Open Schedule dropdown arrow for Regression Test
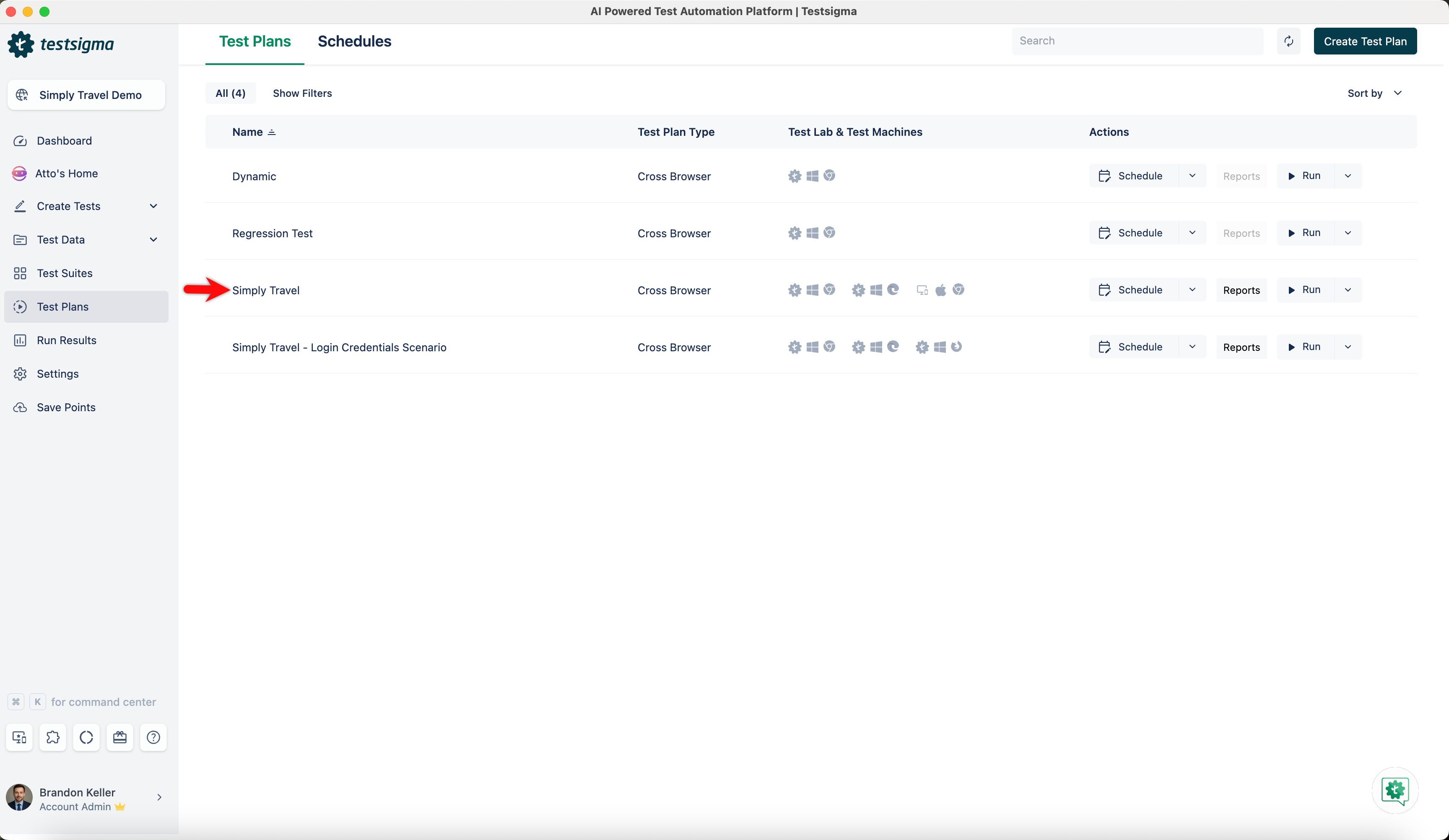Viewport: 1449px width, 840px height. 1192,233
